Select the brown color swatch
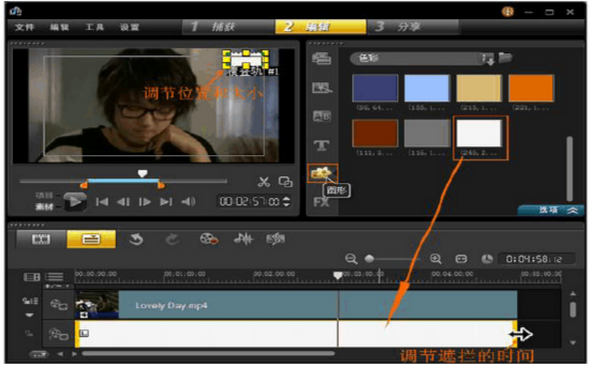This screenshot has width=591, height=370. coord(375,133)
